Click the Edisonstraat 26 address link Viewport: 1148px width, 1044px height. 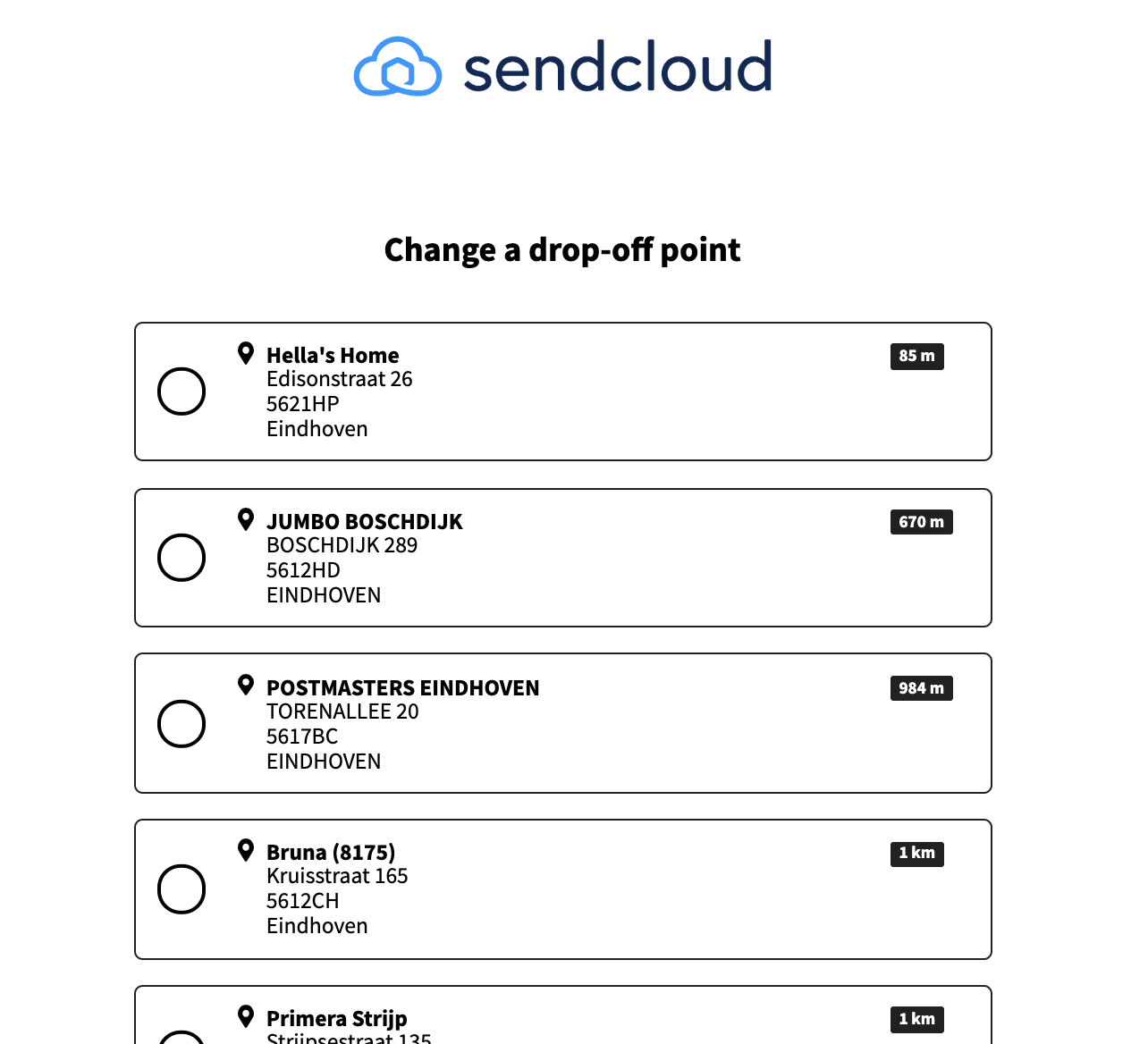339,379
